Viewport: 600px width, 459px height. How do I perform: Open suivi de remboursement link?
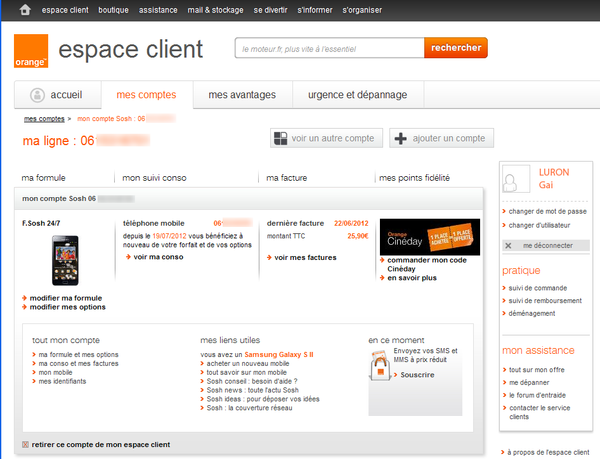545,301
